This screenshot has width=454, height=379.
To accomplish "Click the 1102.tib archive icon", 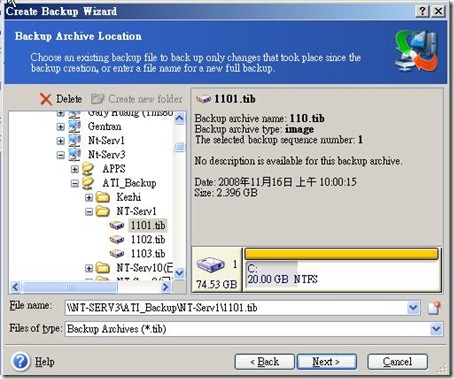I will click(117, 239).
